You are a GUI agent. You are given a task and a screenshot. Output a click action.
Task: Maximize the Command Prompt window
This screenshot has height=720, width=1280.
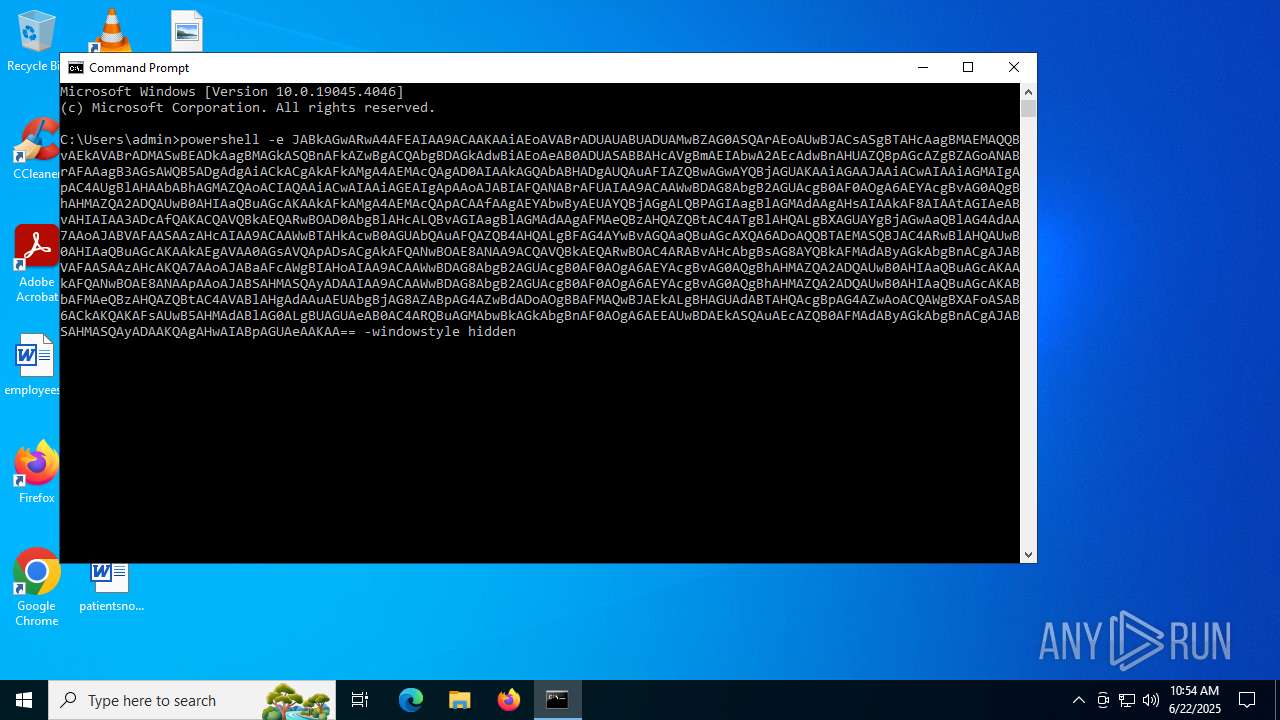[968, 67]
